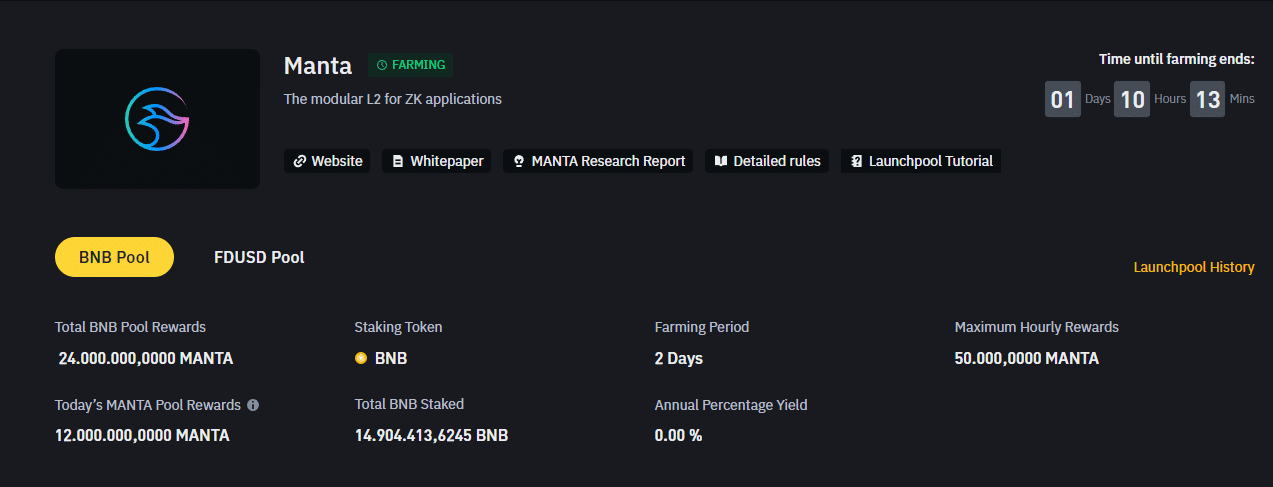Click the info icon next to Today's MANTA Pool Rewards
Screen dimensions: 1273x487
[x=253, y=405]
